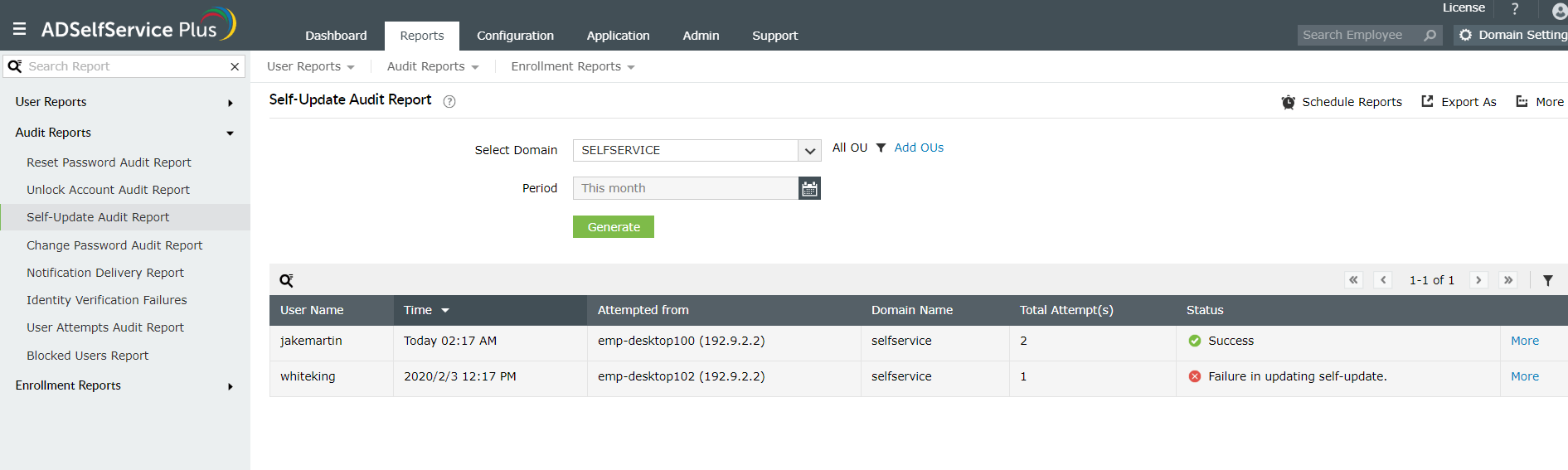This screenshot has height=470, width=1568.
Task: Open the Dashboard tab
Action: coord(336,36)
